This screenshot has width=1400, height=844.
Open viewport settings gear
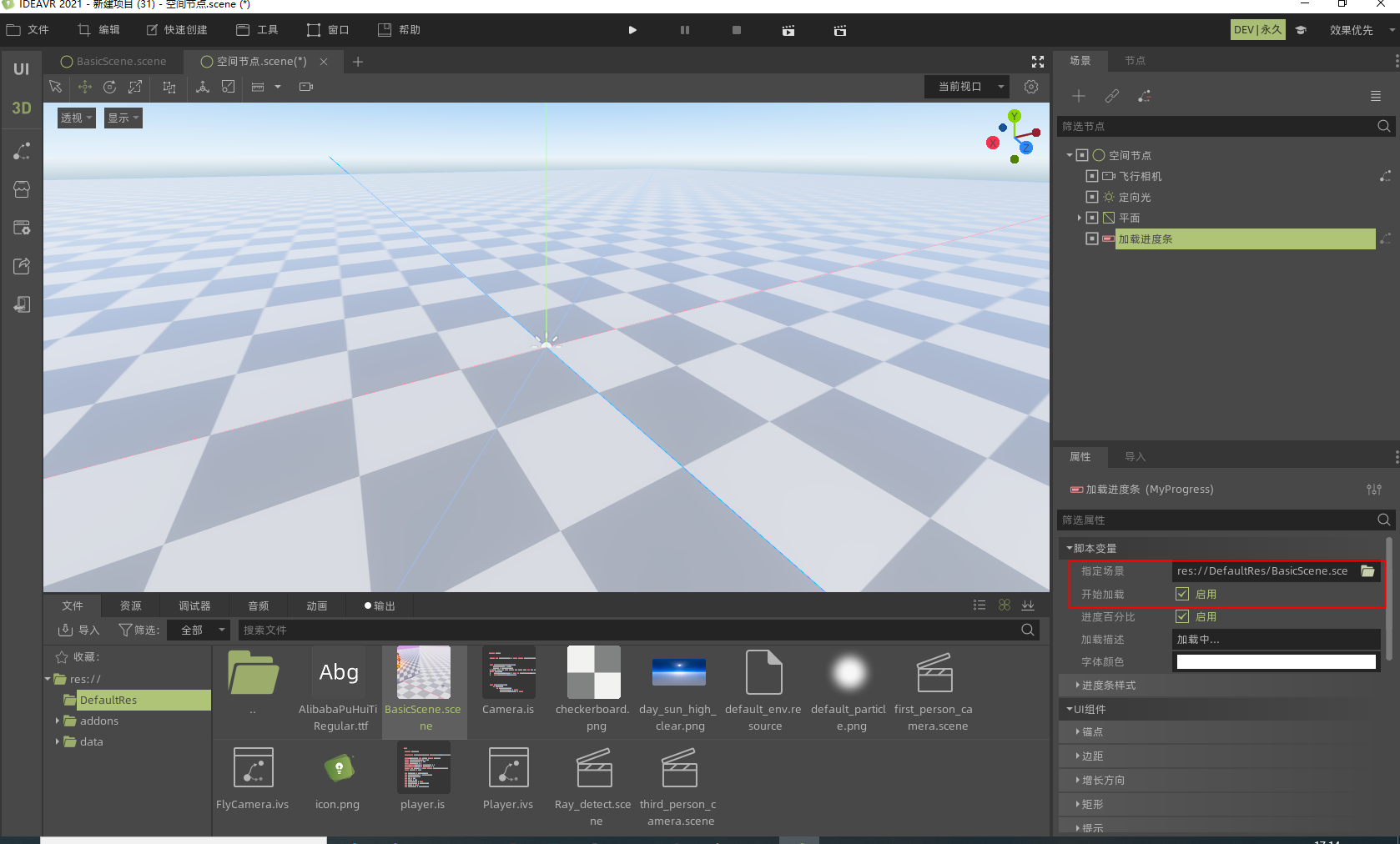pyautogui.click(x=1031, y=87)
